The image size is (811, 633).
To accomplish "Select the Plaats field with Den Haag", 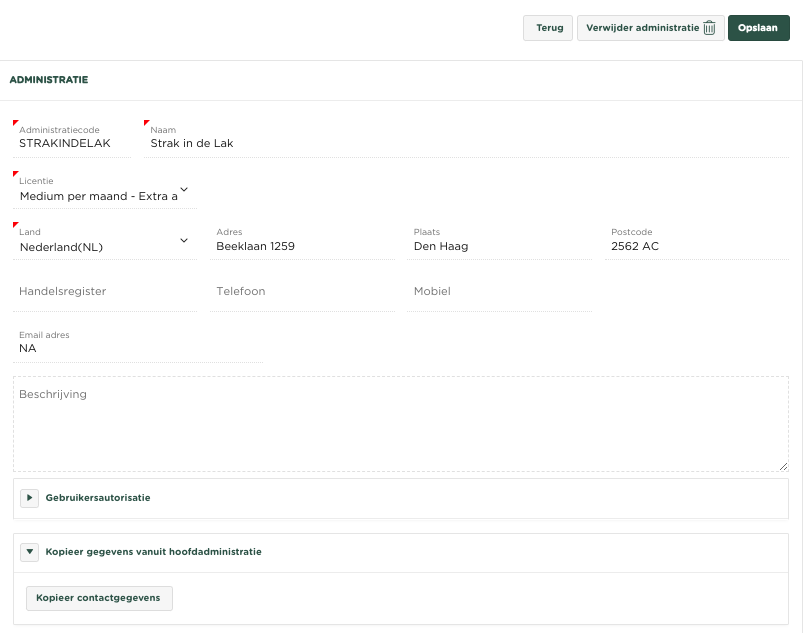I will tap(498, 246).
